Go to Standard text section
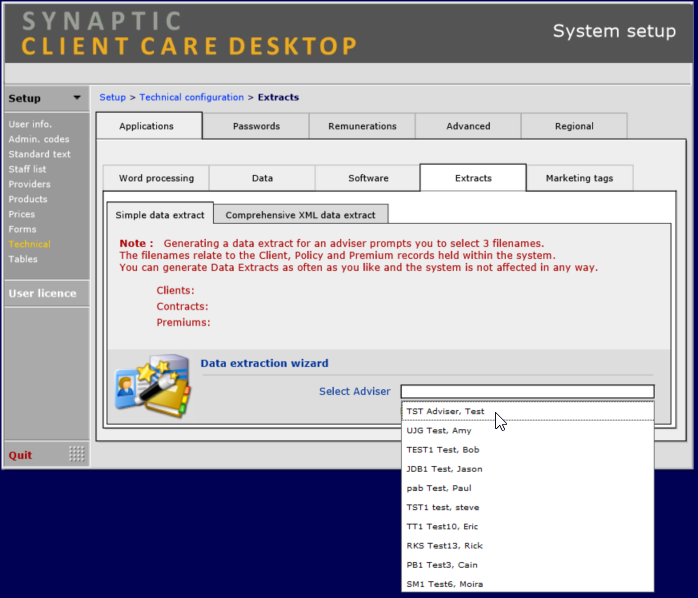 pos(39,154)
